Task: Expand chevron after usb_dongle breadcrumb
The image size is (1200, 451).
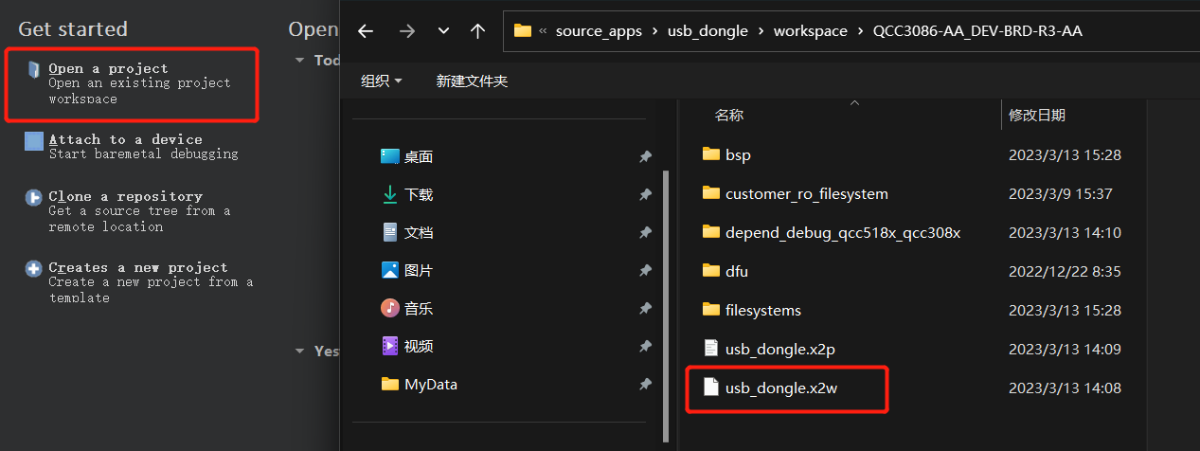Action: pos(761,31)
